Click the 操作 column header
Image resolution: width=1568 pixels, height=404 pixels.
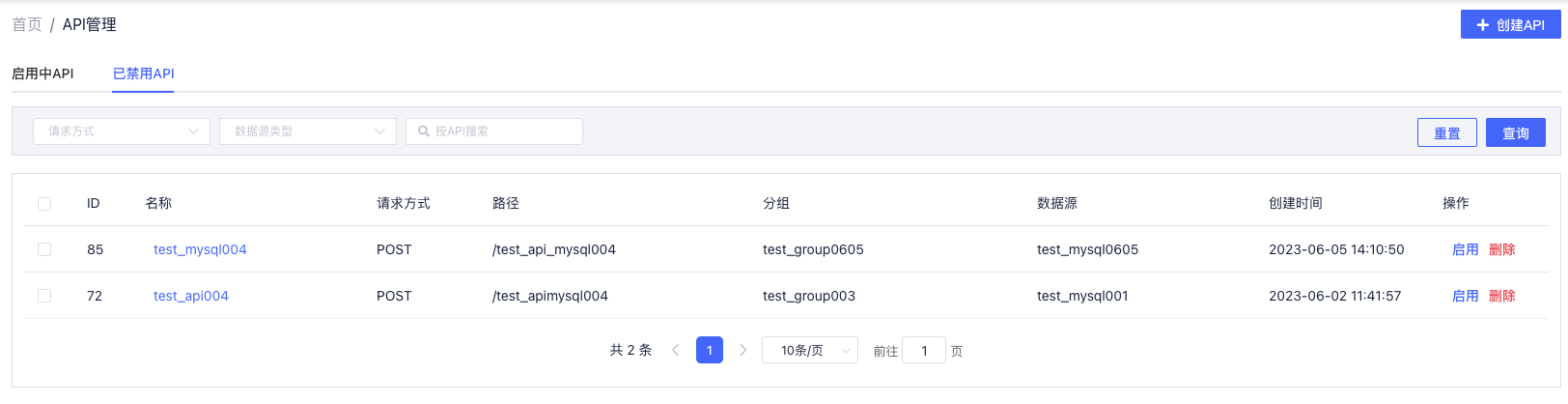click(x=1456, y=203)
